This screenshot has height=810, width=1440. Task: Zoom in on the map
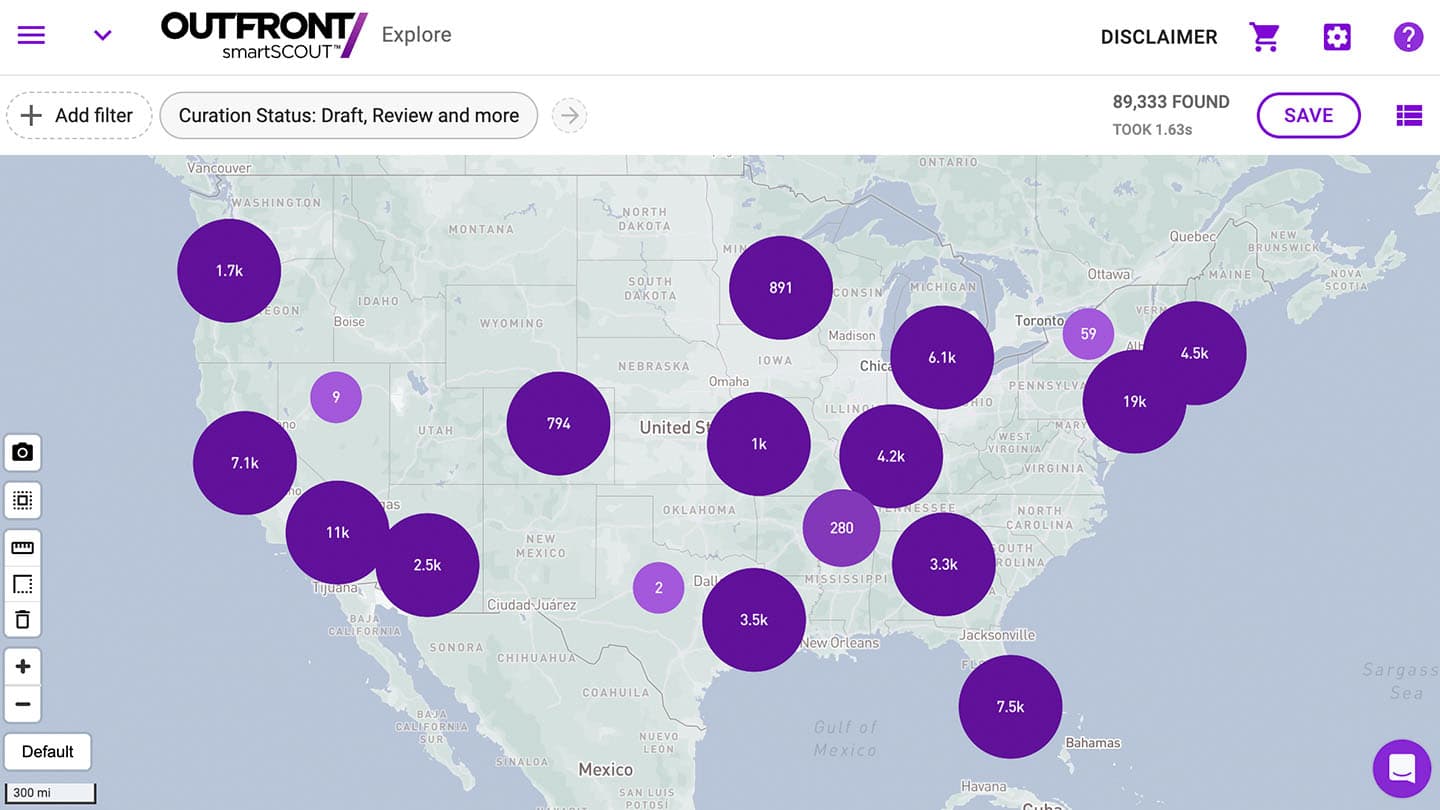22,667
